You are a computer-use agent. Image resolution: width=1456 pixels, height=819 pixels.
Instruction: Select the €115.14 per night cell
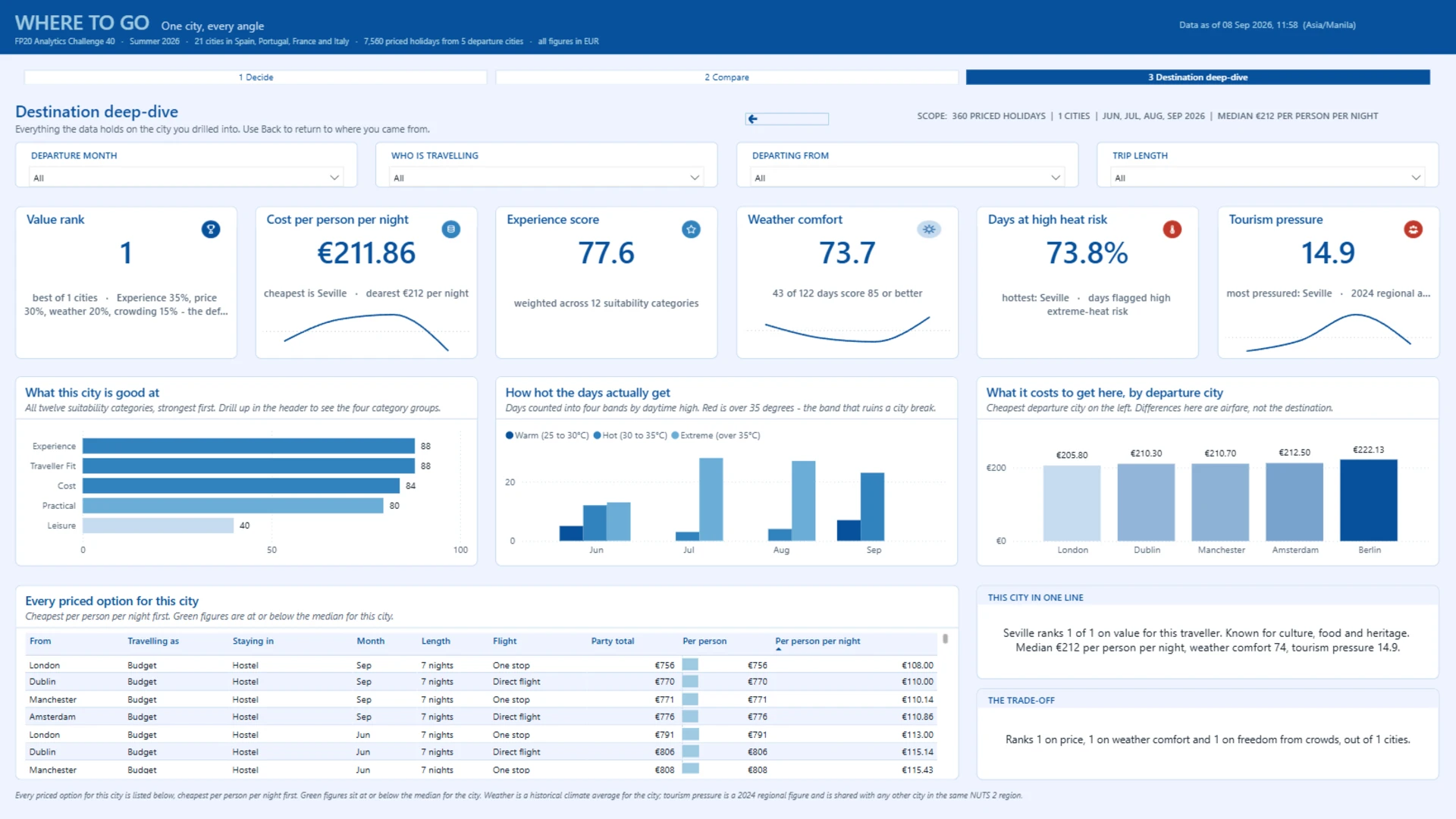click(x=917, y=752)
